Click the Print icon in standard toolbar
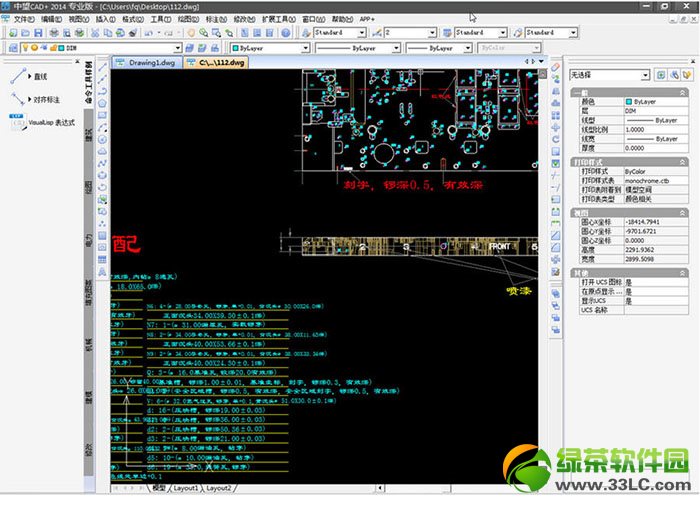The width and height of the screenshot is (700, 506). tap(54, 33)
